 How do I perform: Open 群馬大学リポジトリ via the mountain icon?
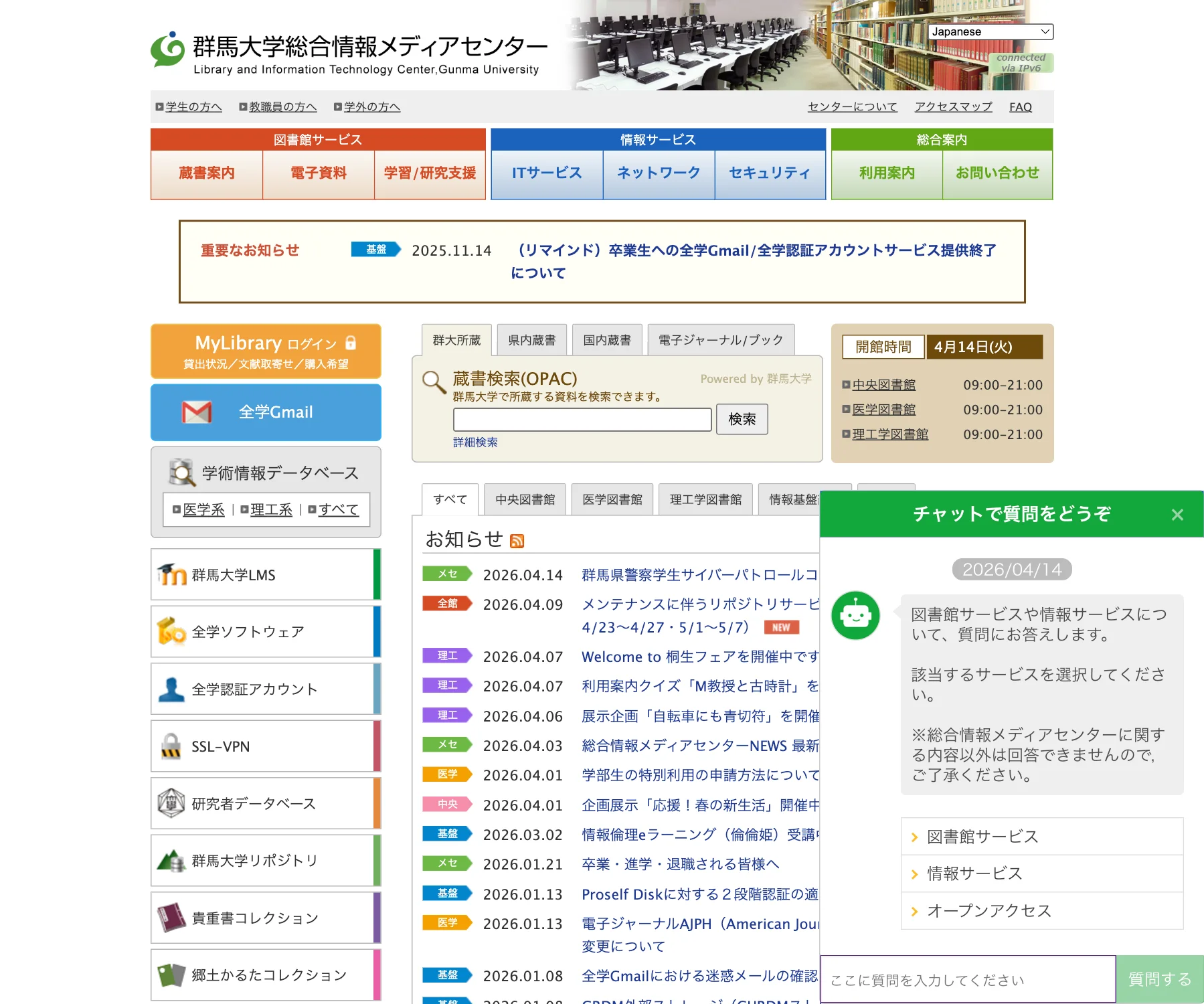point(171,861)
